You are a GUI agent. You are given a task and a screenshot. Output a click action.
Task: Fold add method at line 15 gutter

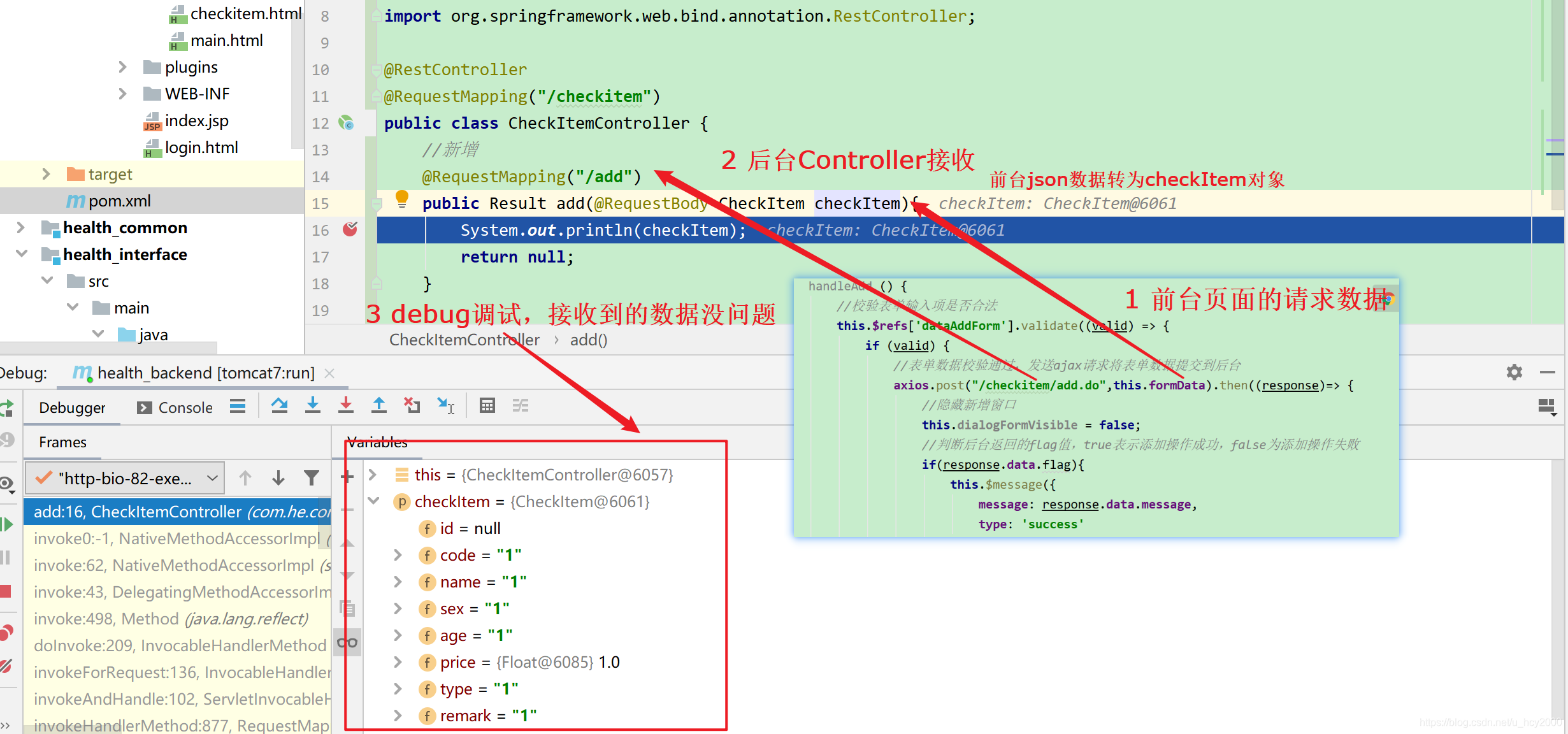point(377,204)
